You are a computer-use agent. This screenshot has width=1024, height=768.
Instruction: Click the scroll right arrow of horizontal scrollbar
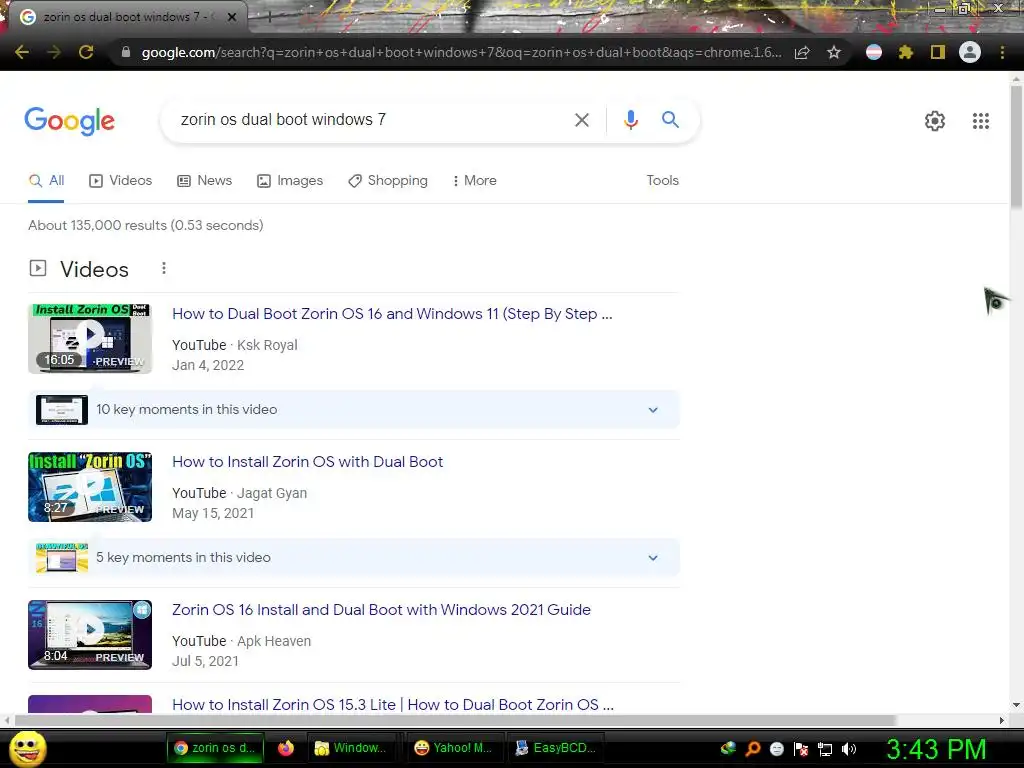(x=1002, y=720)
